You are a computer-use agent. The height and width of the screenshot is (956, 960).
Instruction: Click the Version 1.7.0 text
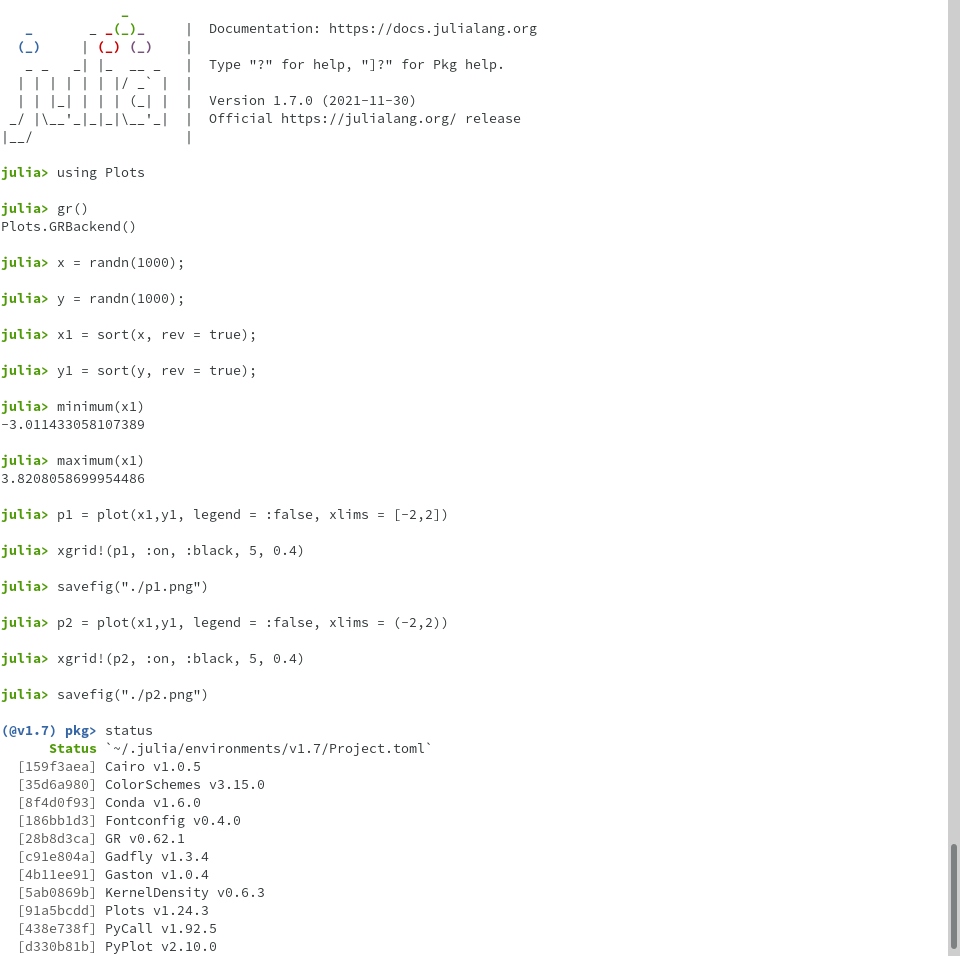pyautogui.click(x=312, y=100)
